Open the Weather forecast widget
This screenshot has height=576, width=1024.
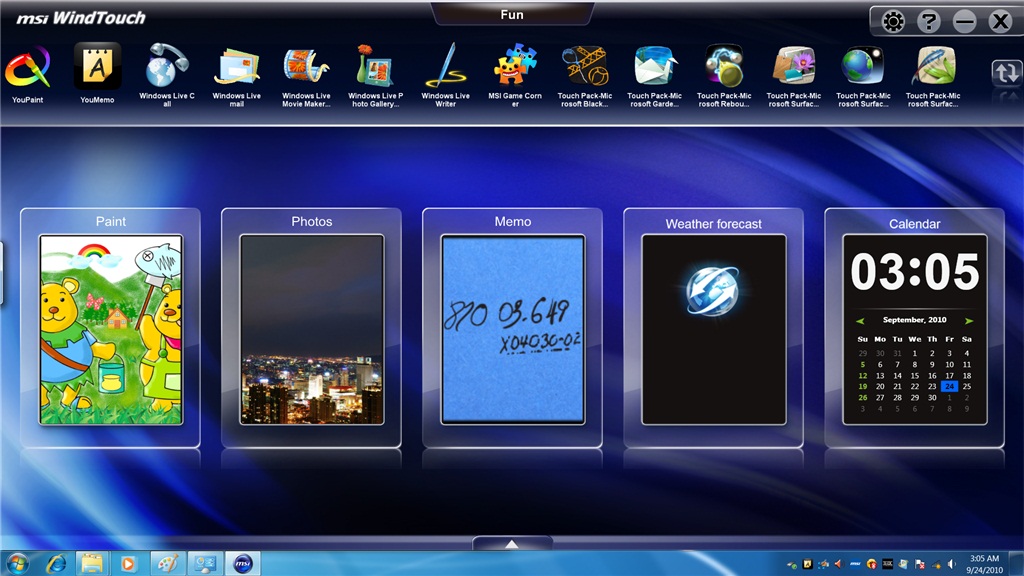713,329
